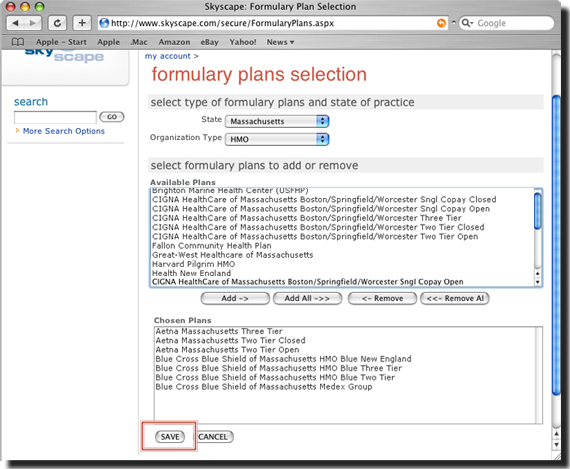Select Aetna Massachusetts Two Tier Closed
570x469 pixels.
click(x=230, y=341)
